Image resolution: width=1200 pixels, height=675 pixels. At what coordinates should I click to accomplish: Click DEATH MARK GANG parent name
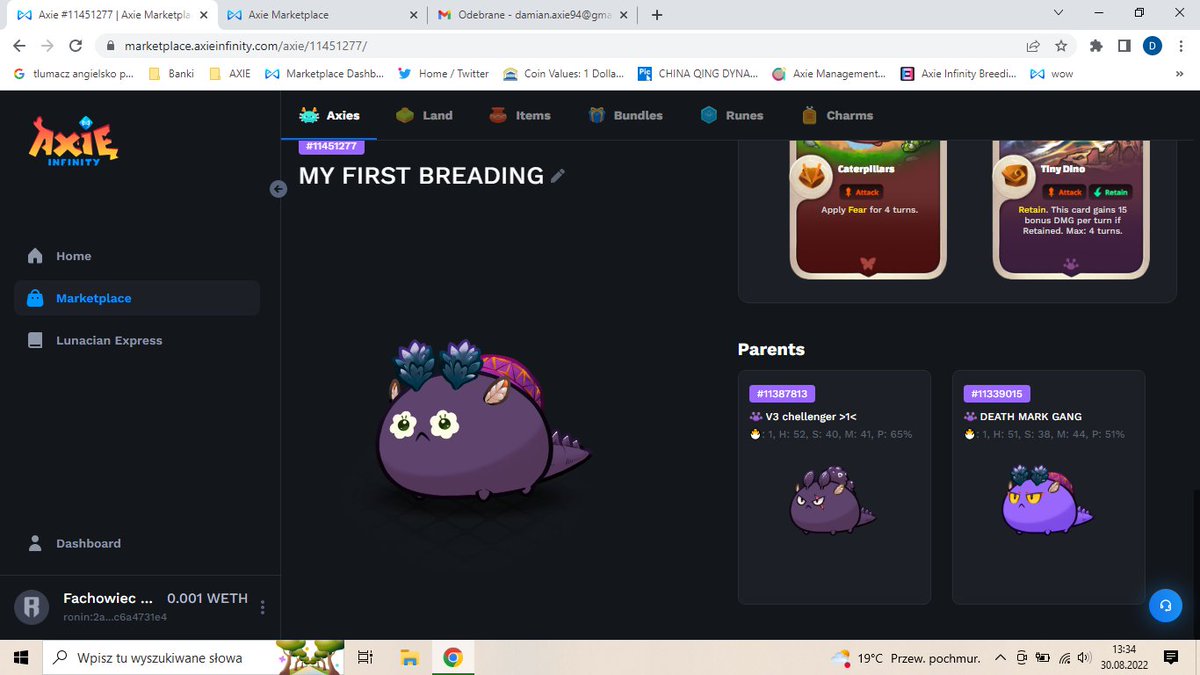[1030, 416]
